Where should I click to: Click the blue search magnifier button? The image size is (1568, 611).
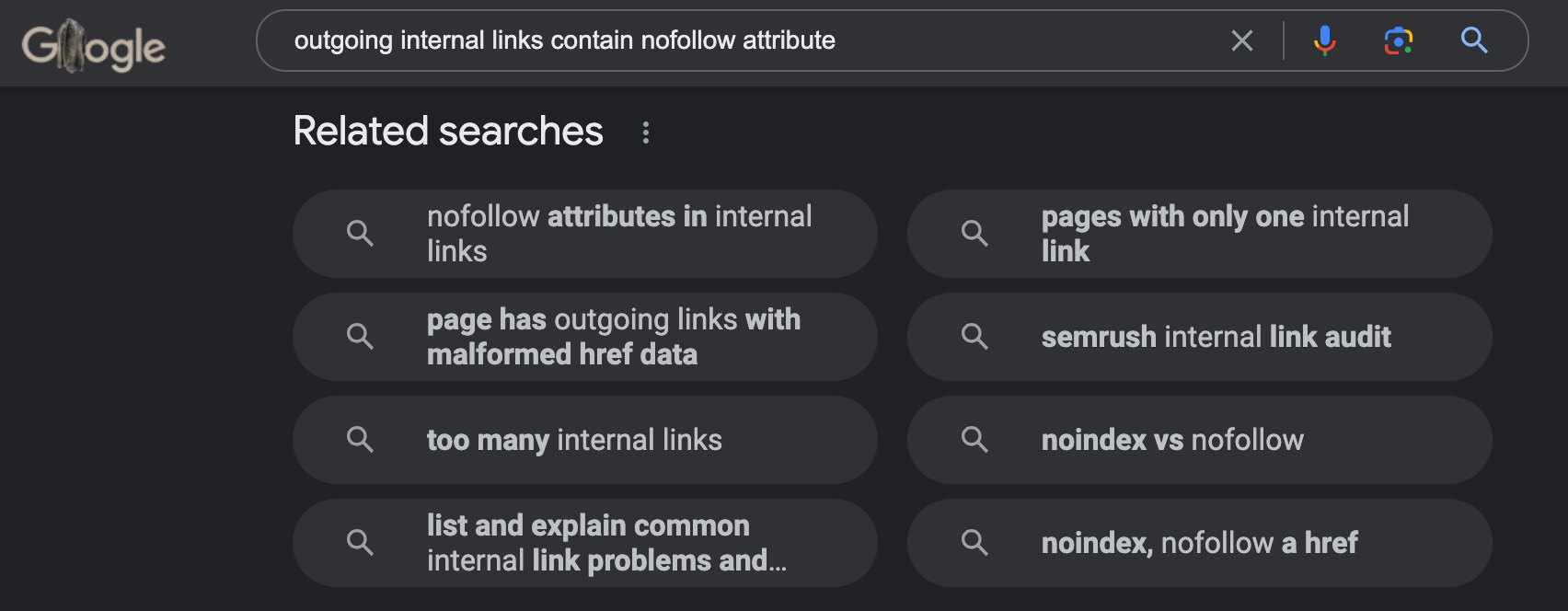point(1474,40)
